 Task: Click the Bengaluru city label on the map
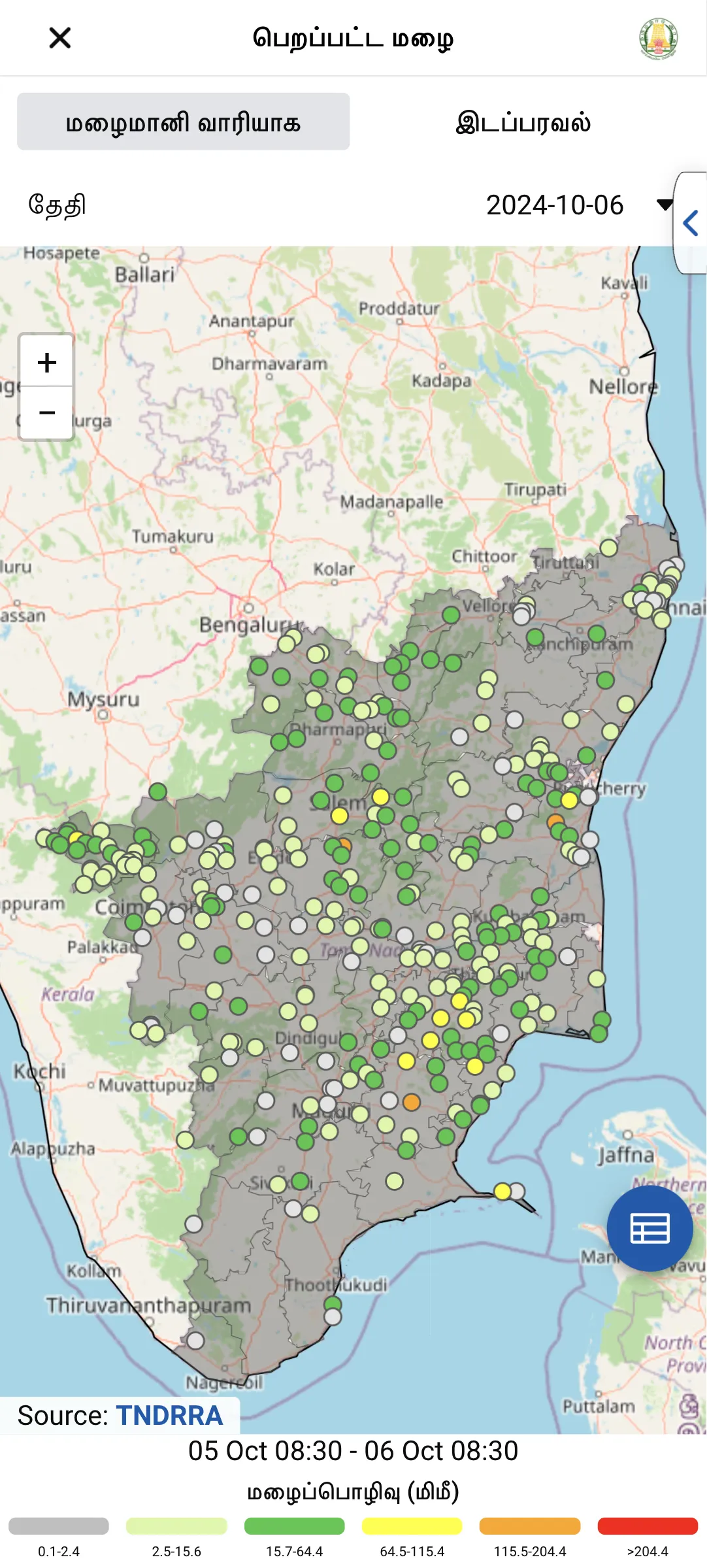(251, 626)
